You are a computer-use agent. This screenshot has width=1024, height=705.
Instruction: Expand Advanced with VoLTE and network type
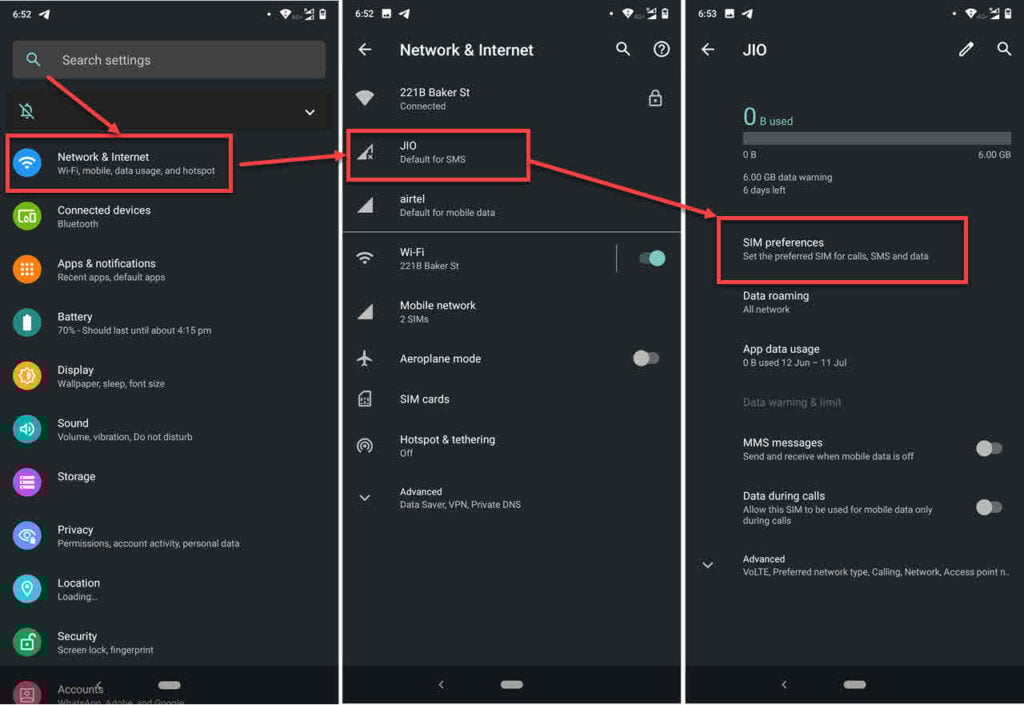(x=854, y=565)
